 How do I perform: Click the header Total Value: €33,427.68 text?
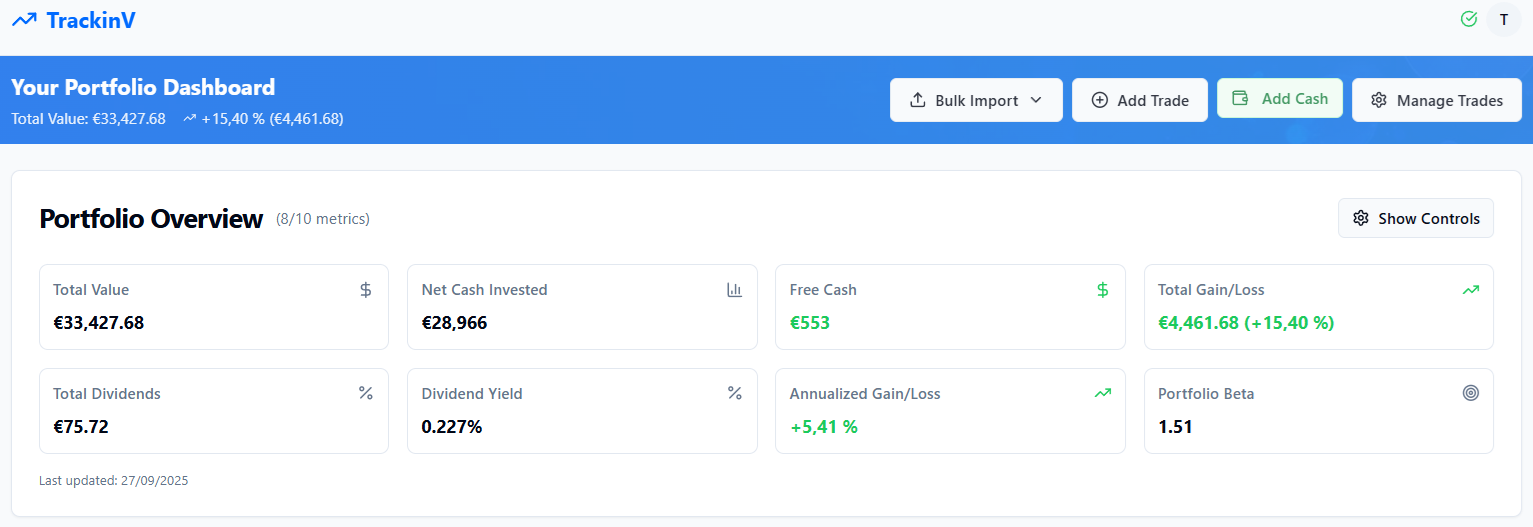point(88,118)
